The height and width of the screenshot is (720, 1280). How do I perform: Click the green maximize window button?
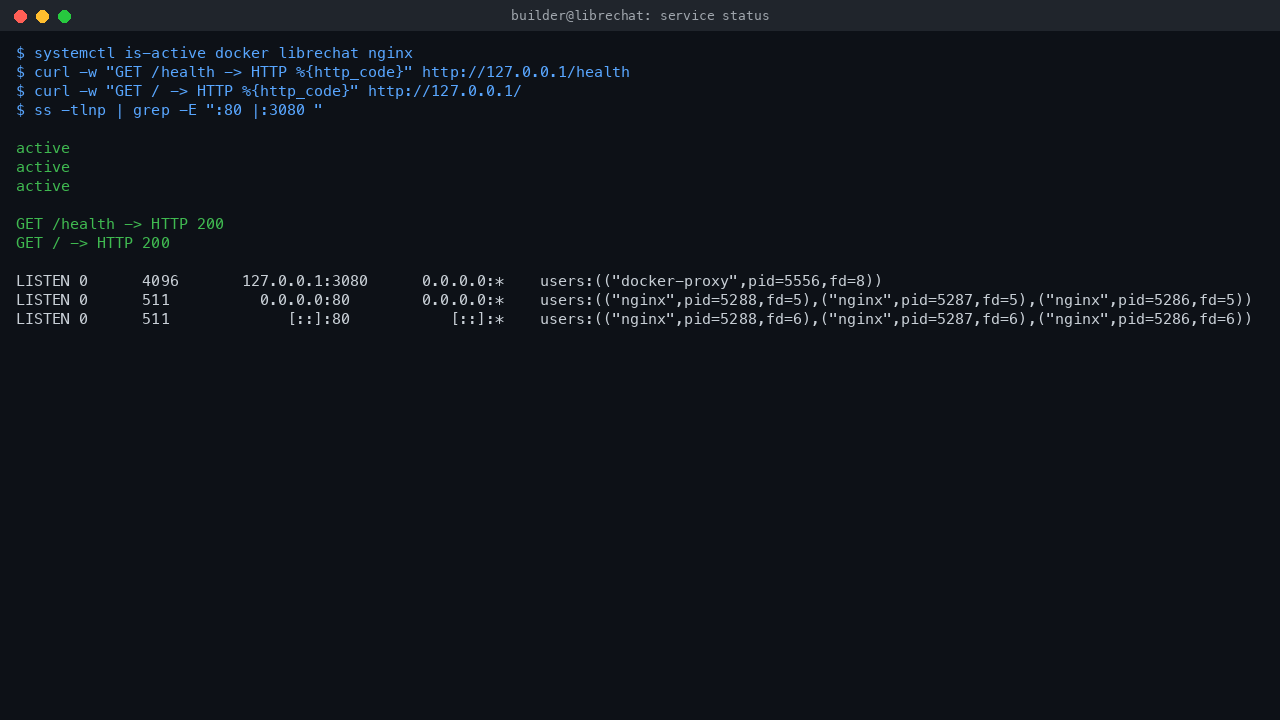click(64, 16)
